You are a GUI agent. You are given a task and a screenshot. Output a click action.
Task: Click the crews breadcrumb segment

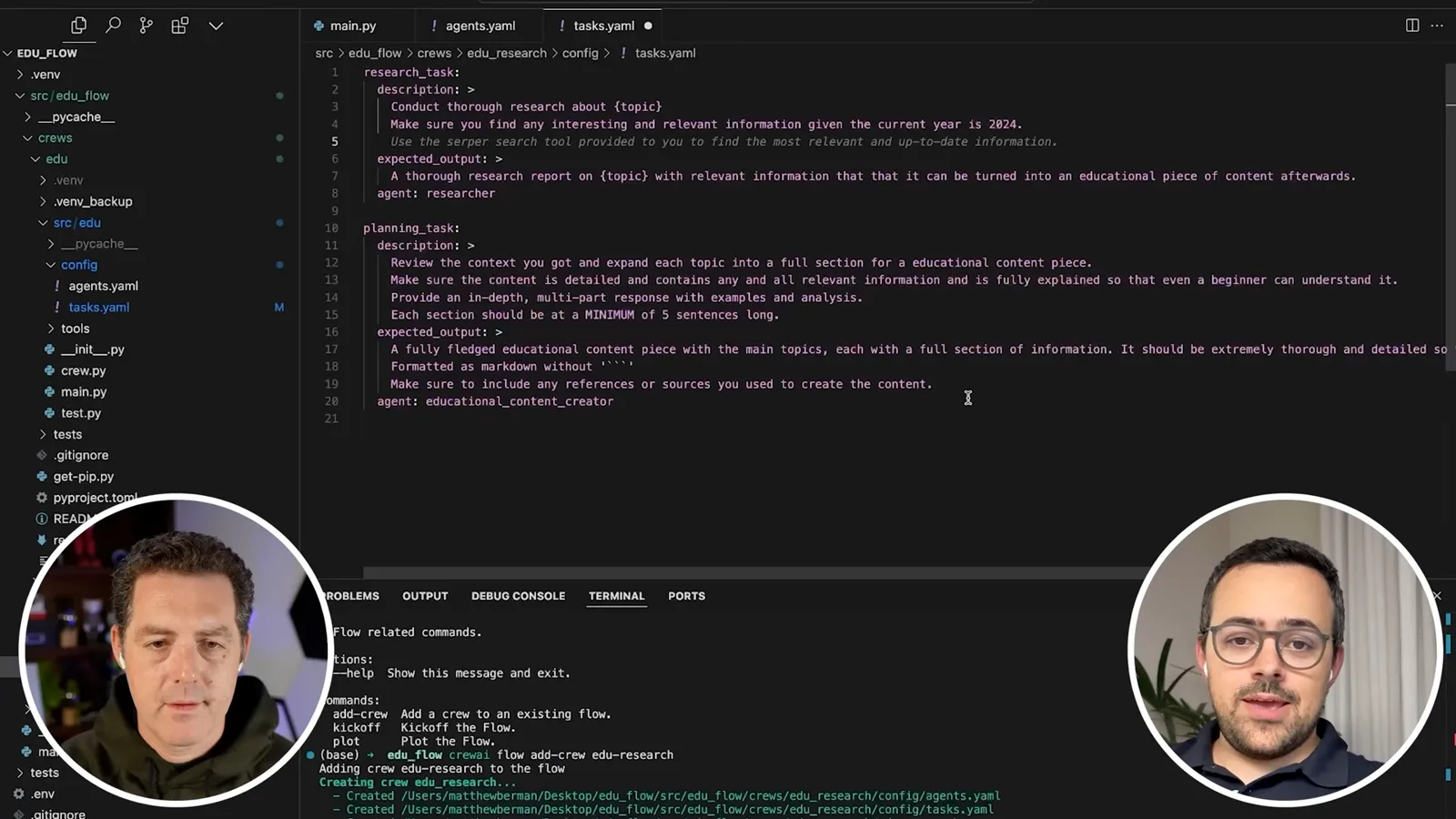pos(434,53)
